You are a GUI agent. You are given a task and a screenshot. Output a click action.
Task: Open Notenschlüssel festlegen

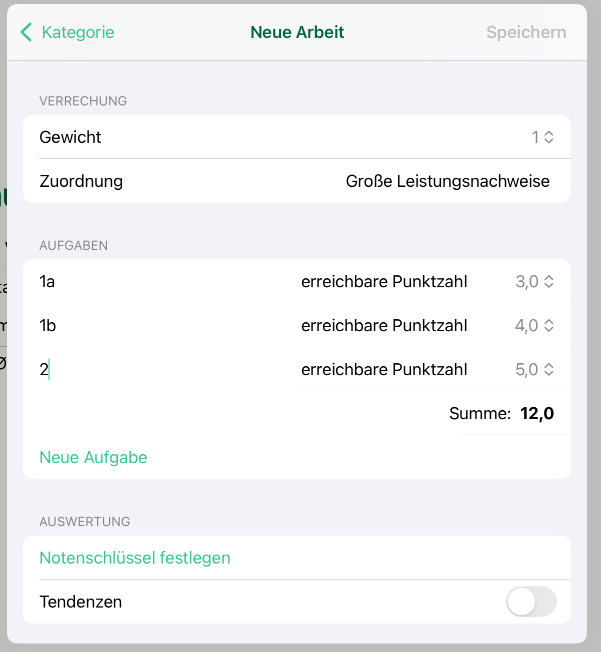[135, 558]
